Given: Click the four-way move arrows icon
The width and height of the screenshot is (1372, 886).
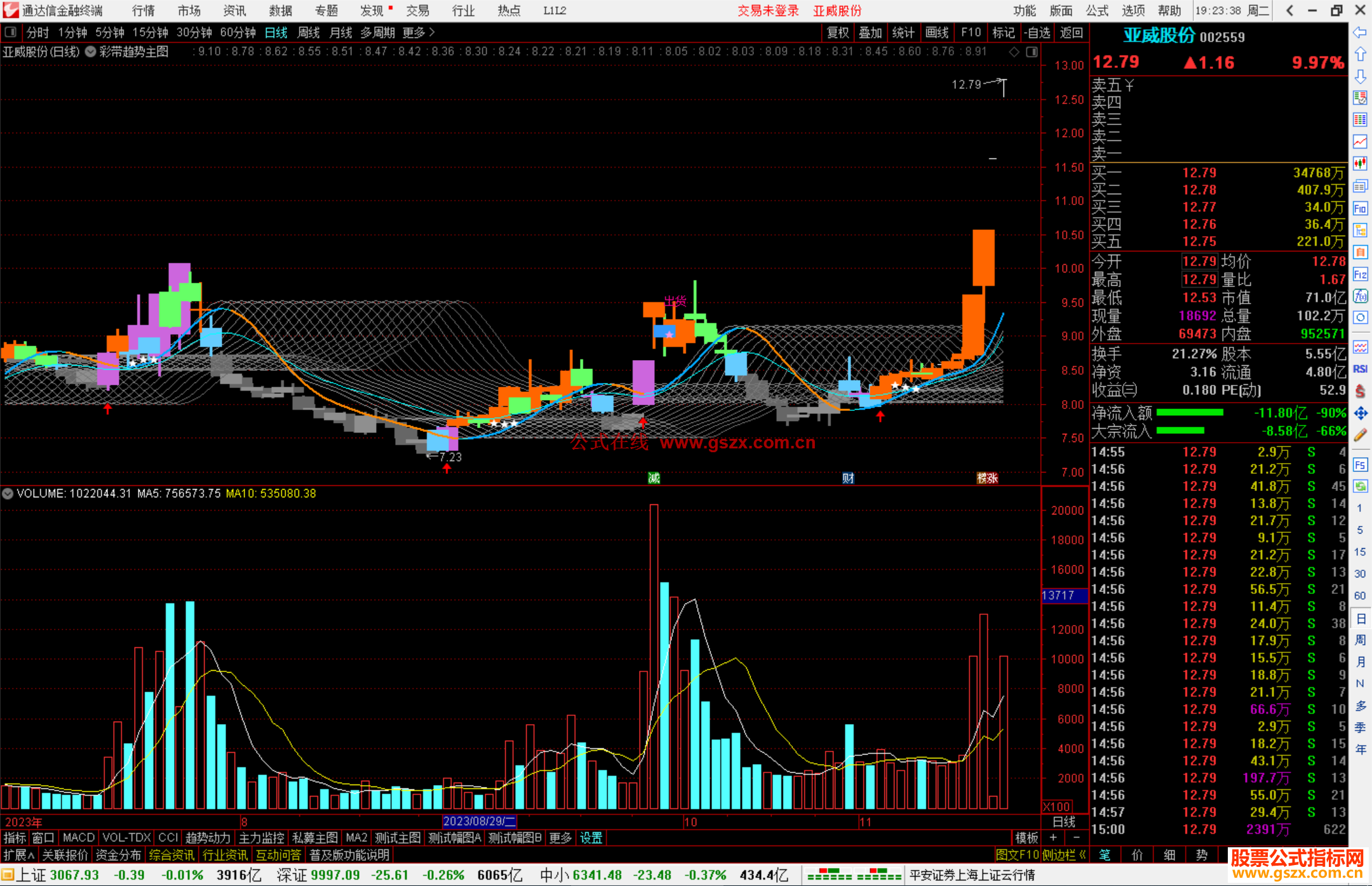Looking at the screenshot, I should coord(1360,413).
